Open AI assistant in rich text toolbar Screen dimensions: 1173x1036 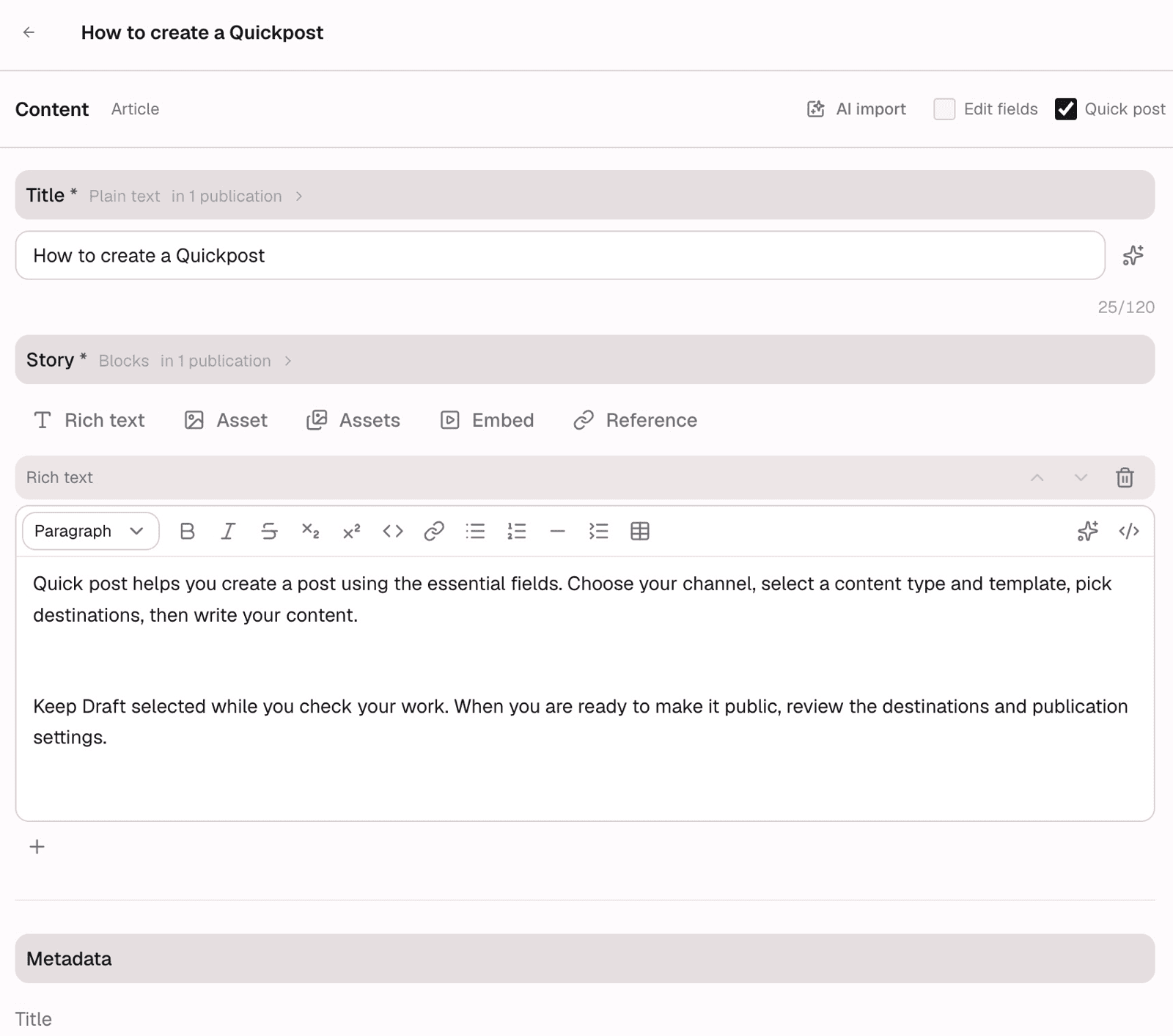tap(1088, 531)
